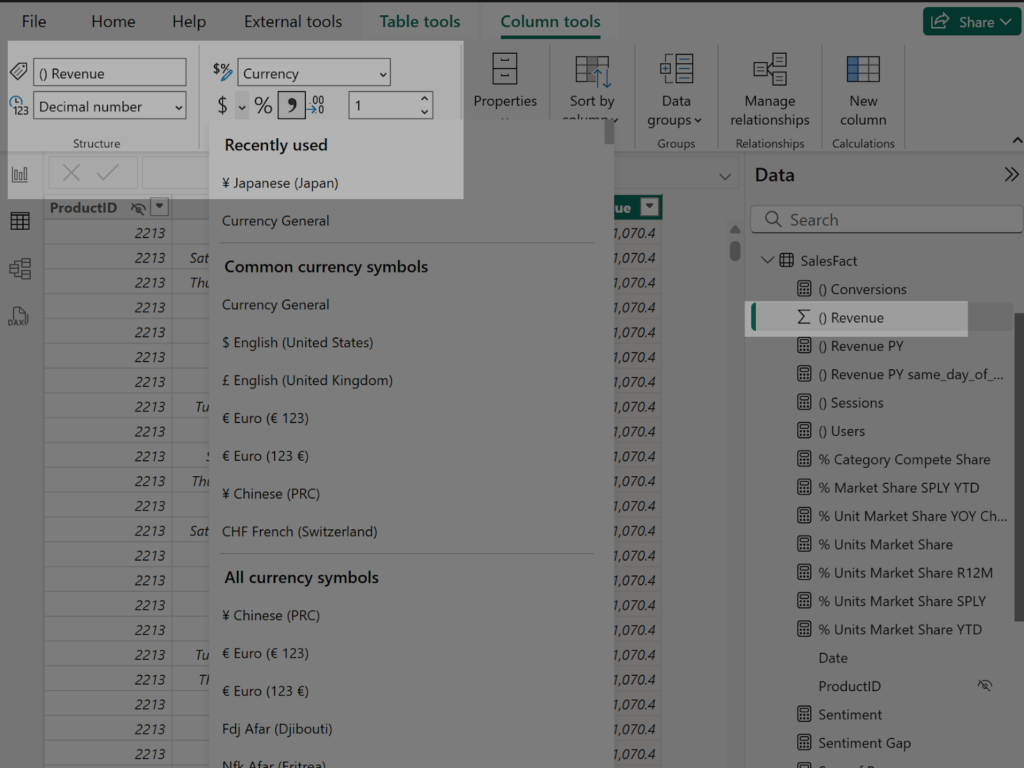The image size is (1024, 768).
Task: Apply percentage format with % icon
Action: click(263, 105)
